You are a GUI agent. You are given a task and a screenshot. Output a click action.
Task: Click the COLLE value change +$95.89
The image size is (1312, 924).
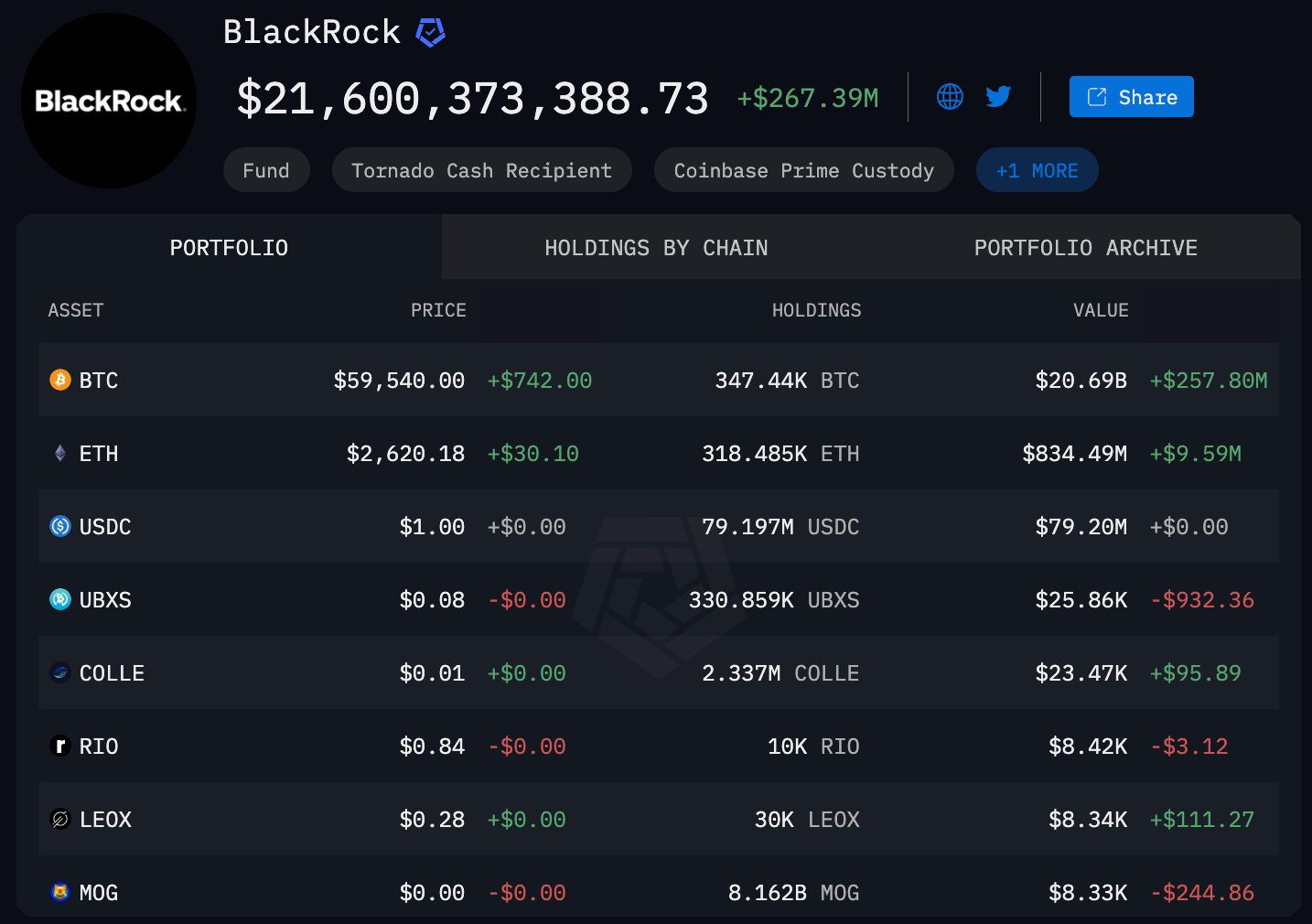(x=1196, y=673)
